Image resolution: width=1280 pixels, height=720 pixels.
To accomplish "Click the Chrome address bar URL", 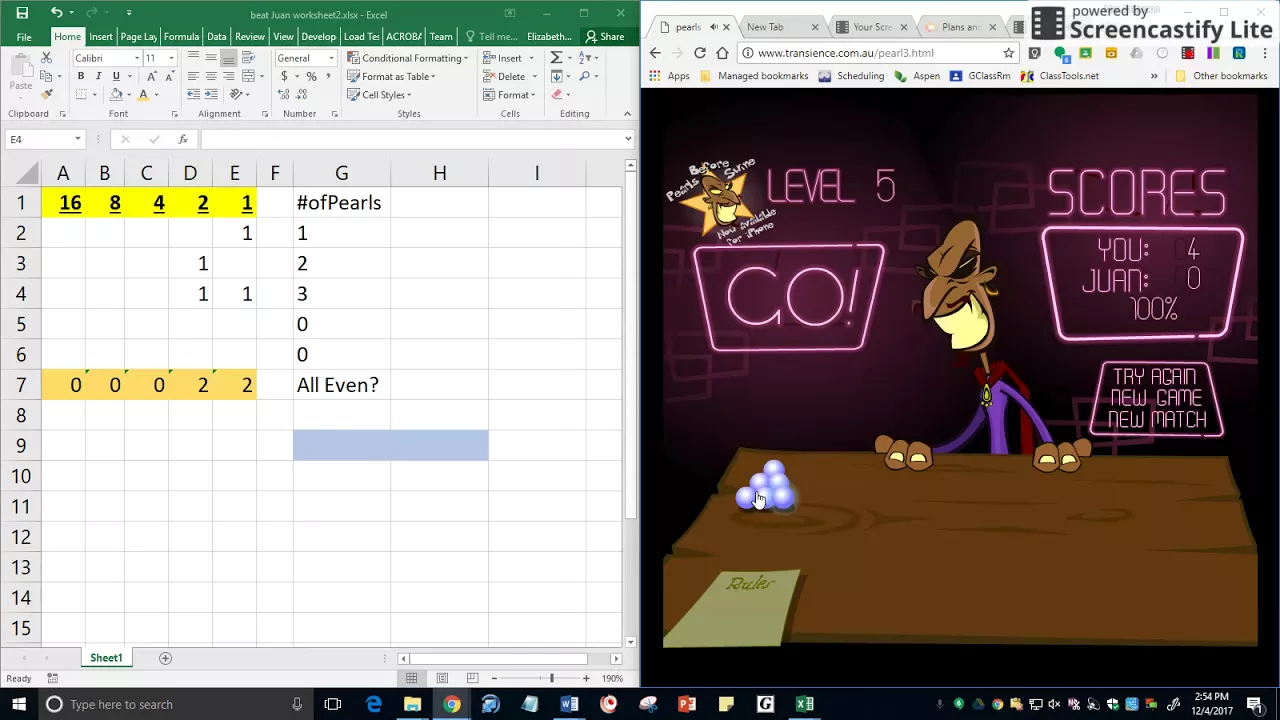I will (x=845, y=53).
